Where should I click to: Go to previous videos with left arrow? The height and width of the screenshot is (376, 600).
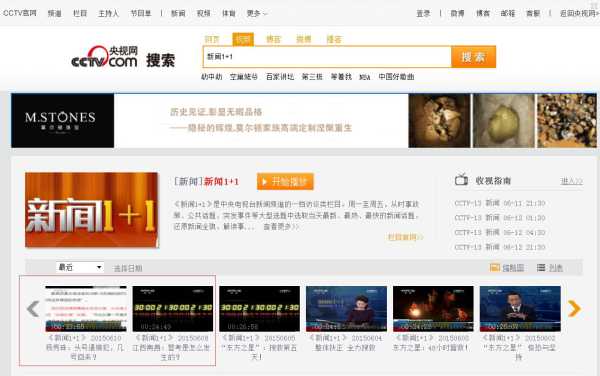click(x=33, y=309)
